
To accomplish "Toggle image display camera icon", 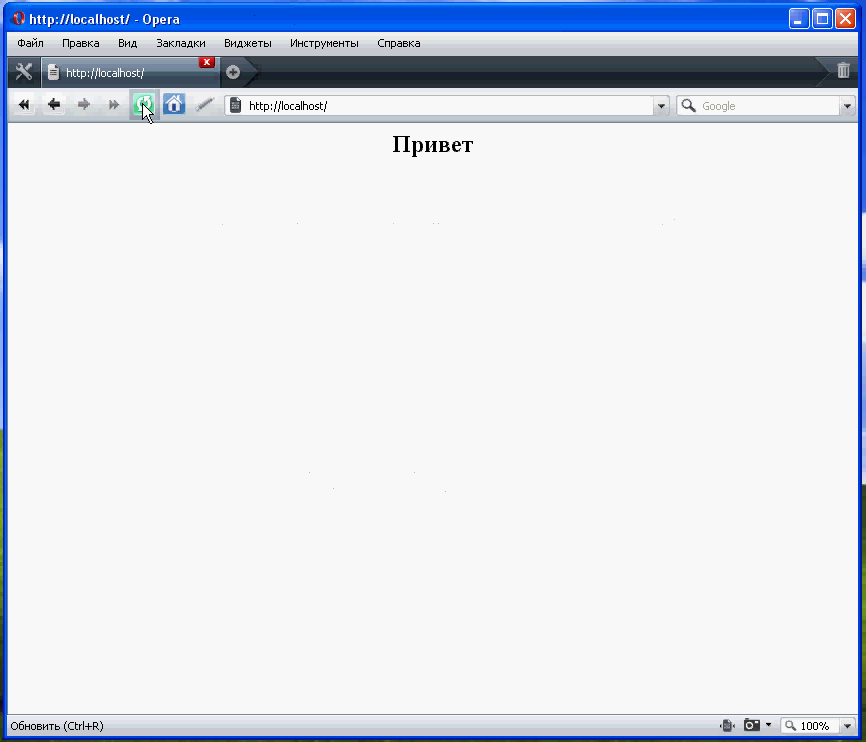I will click(752, 725).
